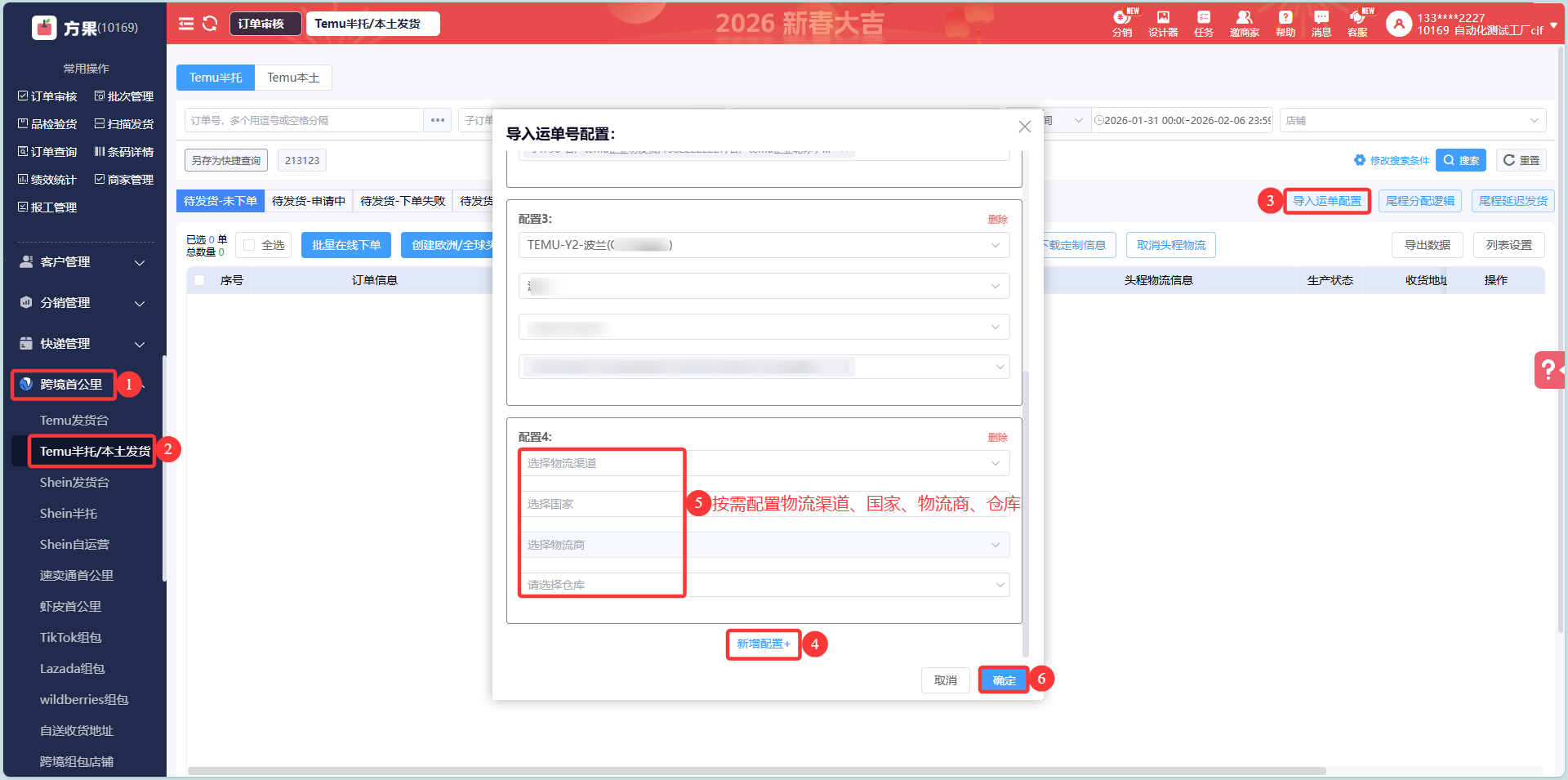The height and width of the screenshot is (780, 1568).
Task: Close the 导入运单号配置 dialog
Action: [1025, 127]
